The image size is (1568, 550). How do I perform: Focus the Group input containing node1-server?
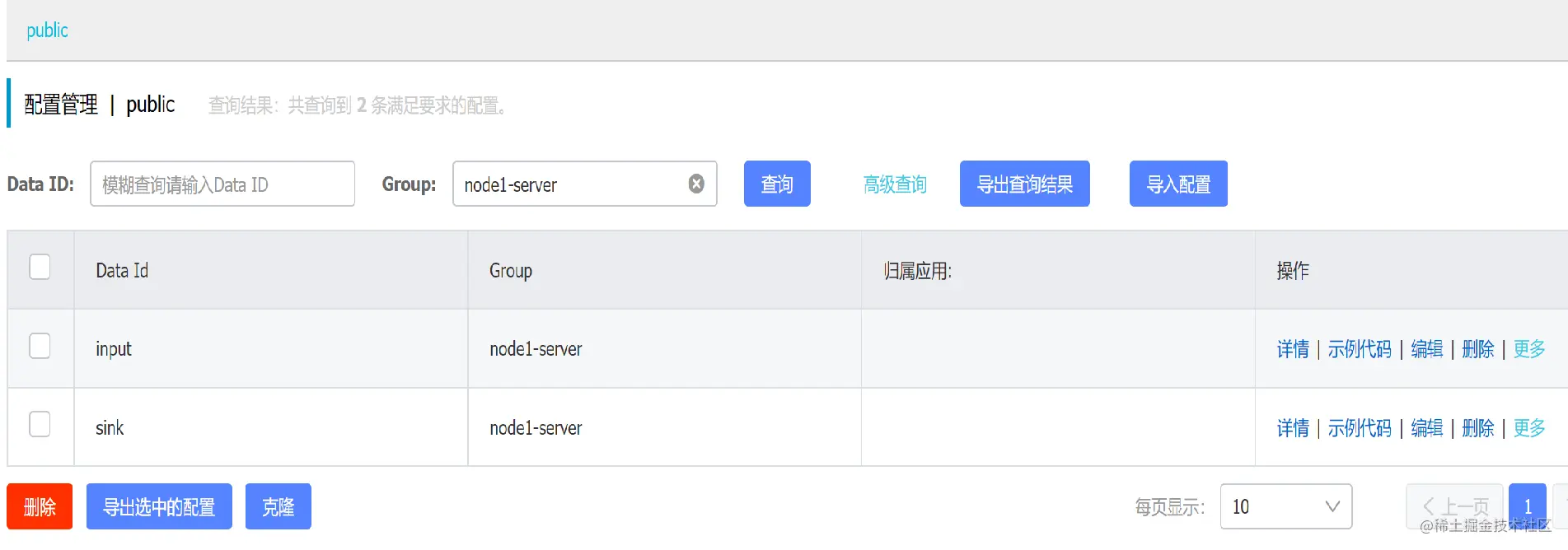(585, 184)
